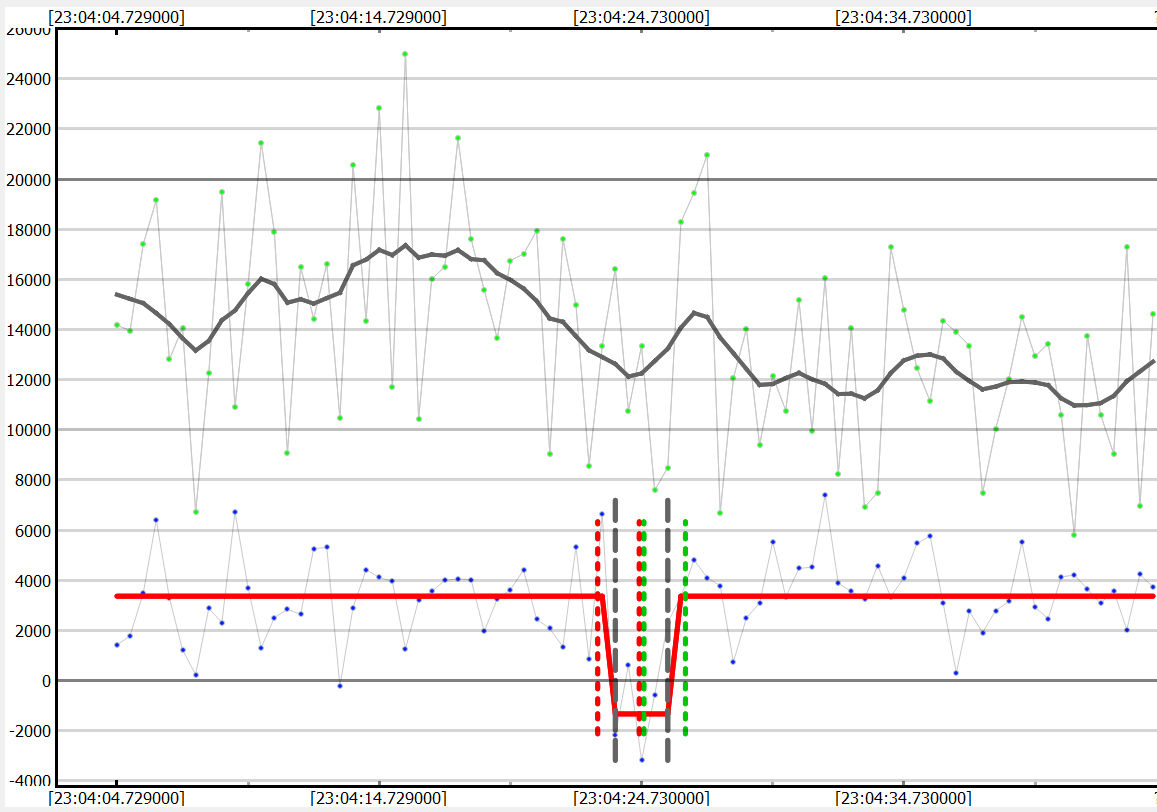Screen dimensions: 1157x812
Task: Click the flat red segment at the dip's bottom
Action: [641, 714]
